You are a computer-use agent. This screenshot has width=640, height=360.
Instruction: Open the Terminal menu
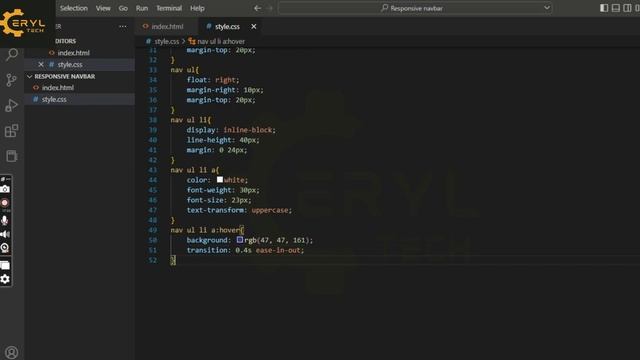tap(169, 8)
